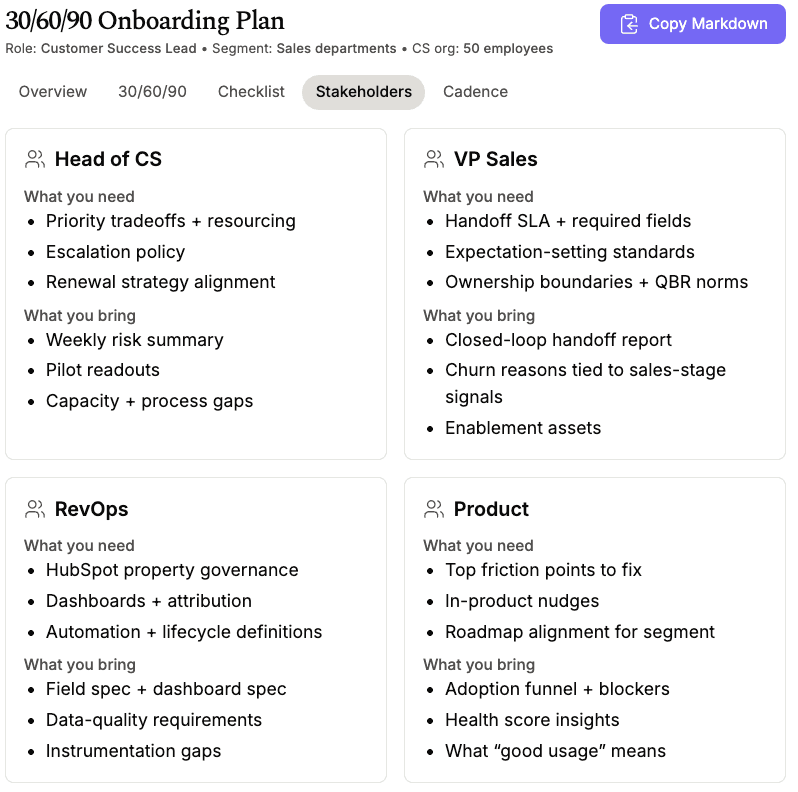Viewport: 798px width, 792px height.
Task: Click the Health score insights item
Action: (532, 720)
